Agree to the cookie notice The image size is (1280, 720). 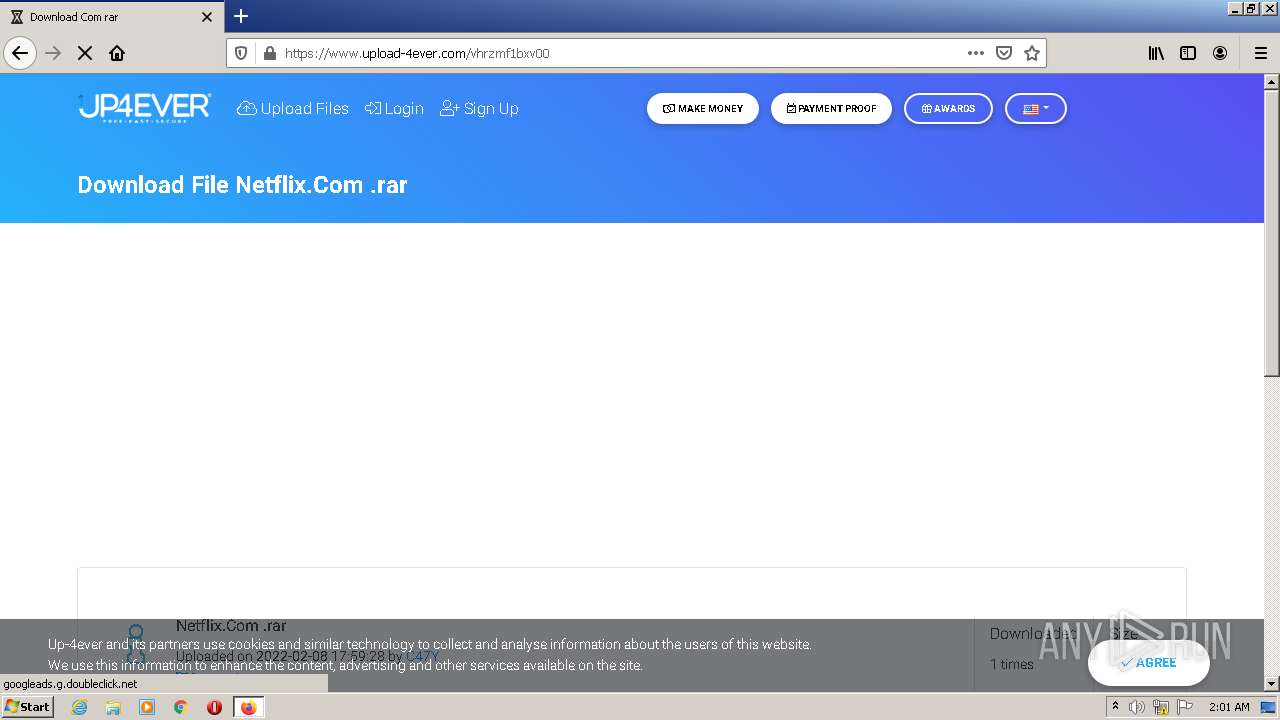(1148, 662)
